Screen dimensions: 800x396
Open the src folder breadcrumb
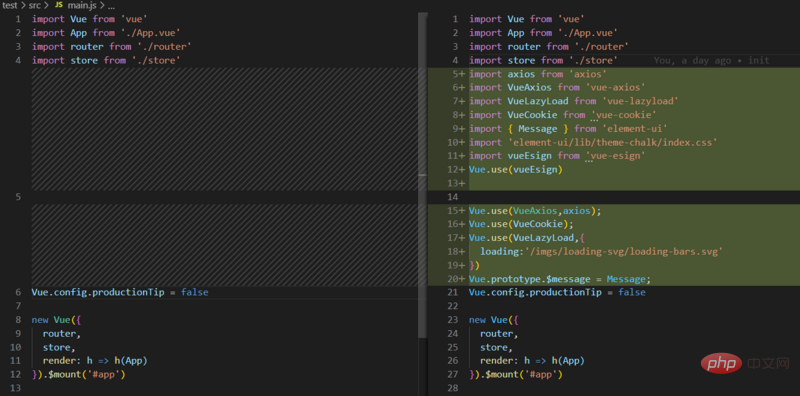click(x=34, y=6)
